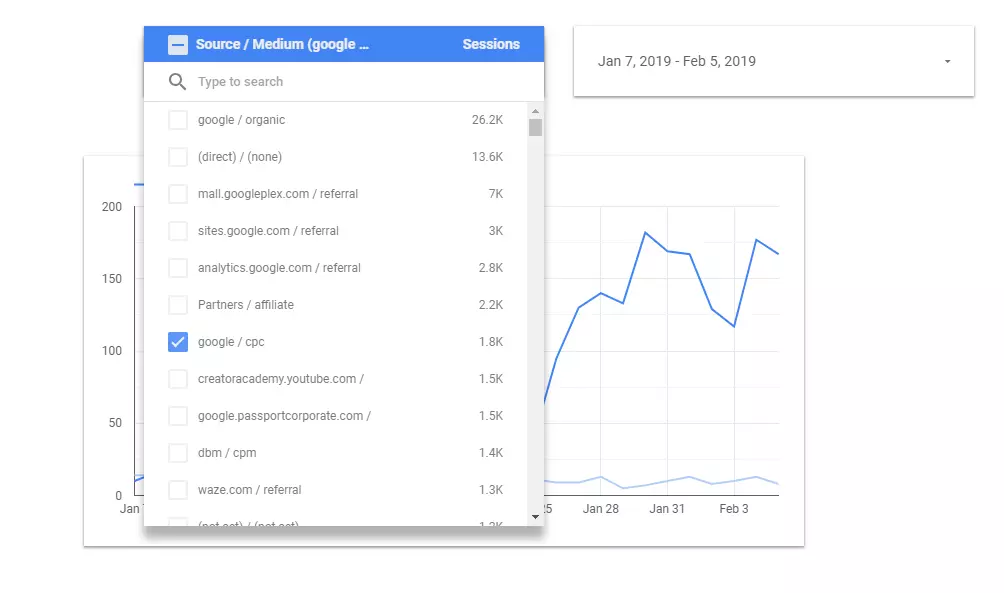This screenshot has height=593, width=1004.
Task: Click the 1.4K sessions value
Action: (490, 453)
